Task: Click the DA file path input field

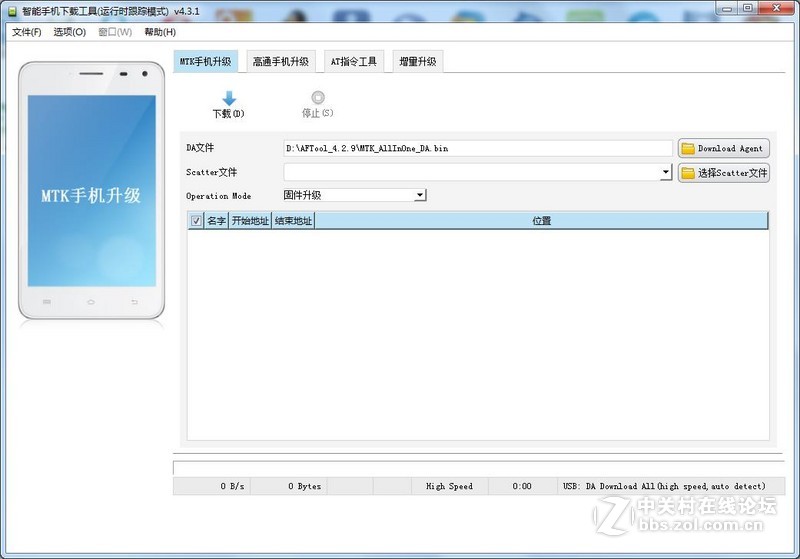Action: 478,148
